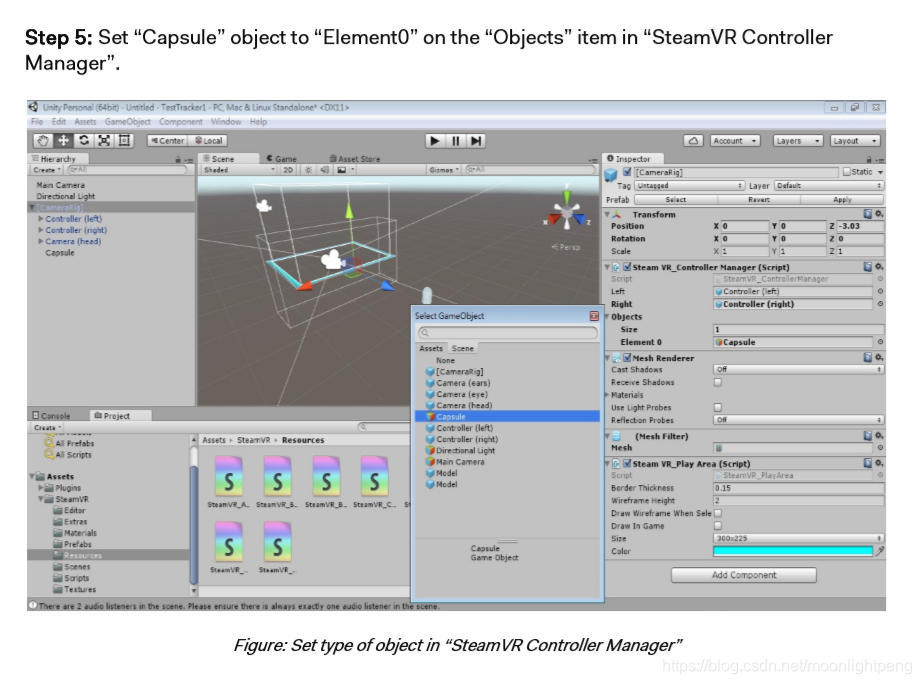Switch to Assets tab in Select GameObject

(431, 348)
